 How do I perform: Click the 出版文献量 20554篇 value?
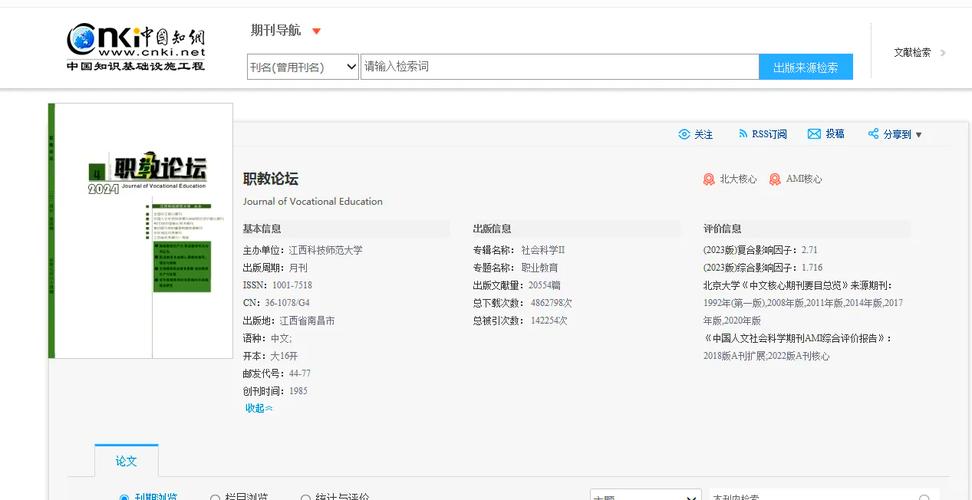[544, 286]
